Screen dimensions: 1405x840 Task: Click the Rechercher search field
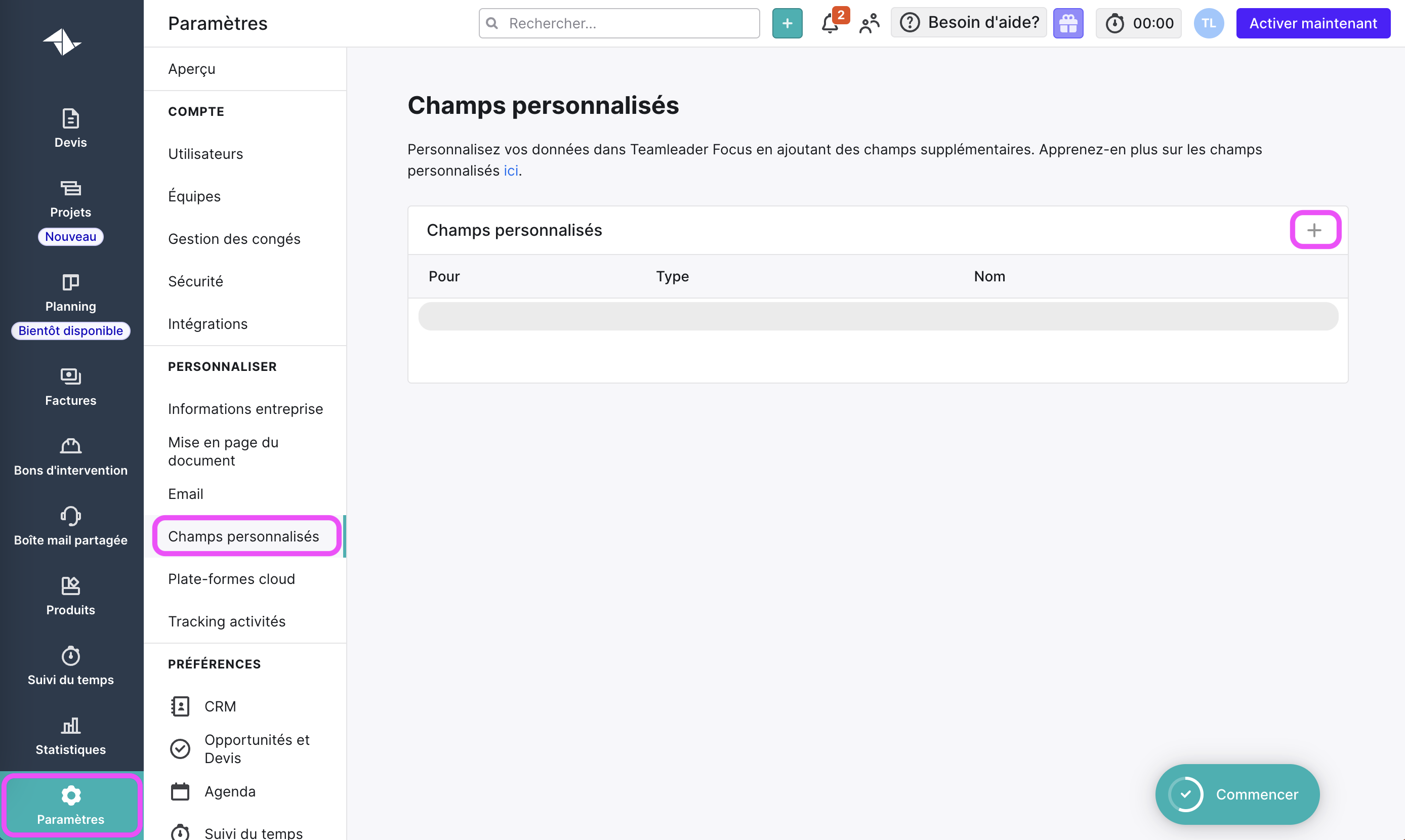click(619, 23)
